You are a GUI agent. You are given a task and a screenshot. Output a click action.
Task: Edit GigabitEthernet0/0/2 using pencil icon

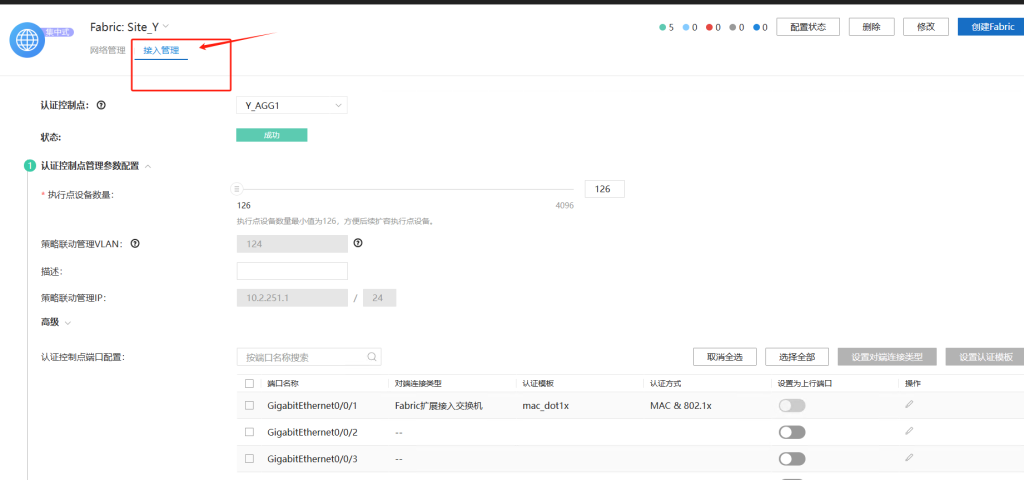tap(909, 431)
